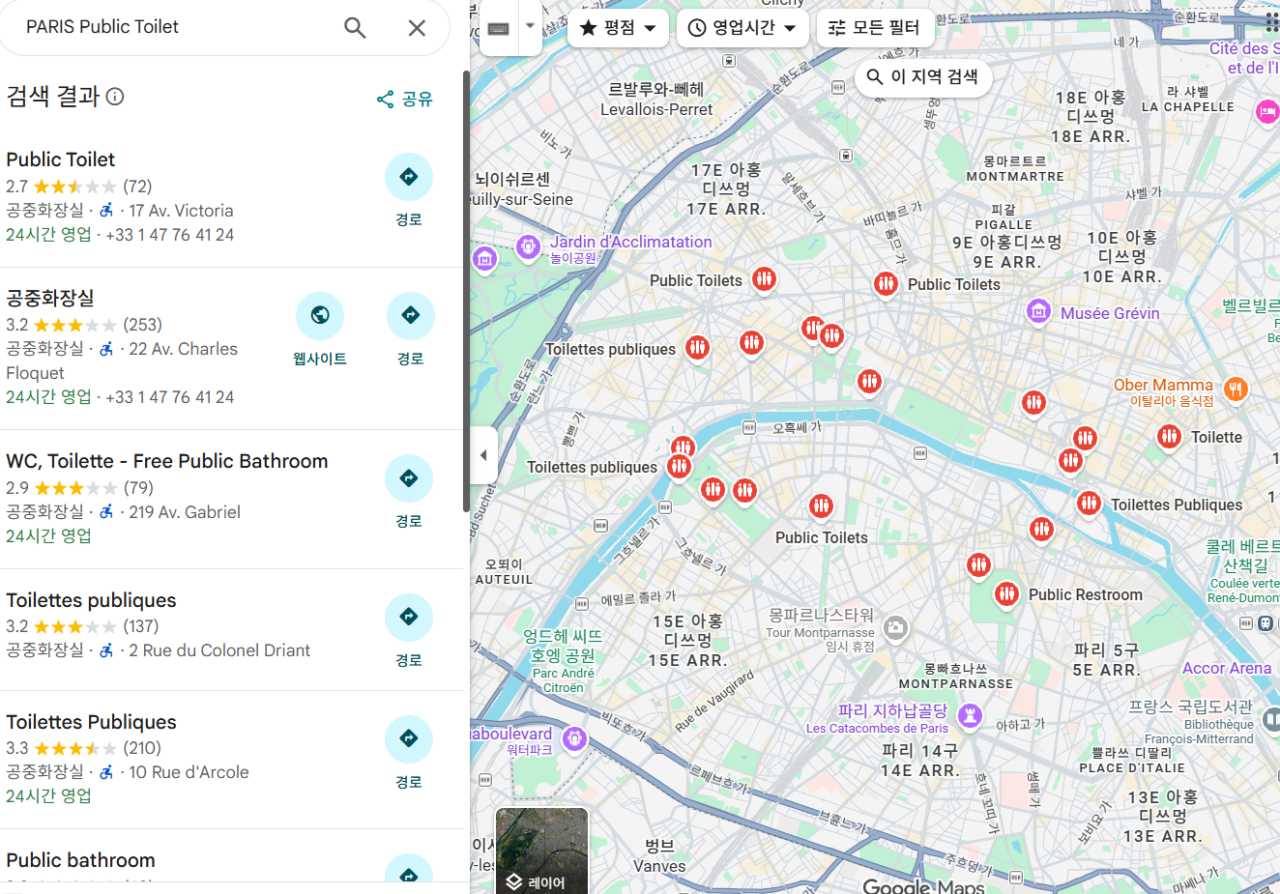Click wheelchair icon in 10 Rue d'Arcole result
1280x894 pixels.
(x=106, y=772)
